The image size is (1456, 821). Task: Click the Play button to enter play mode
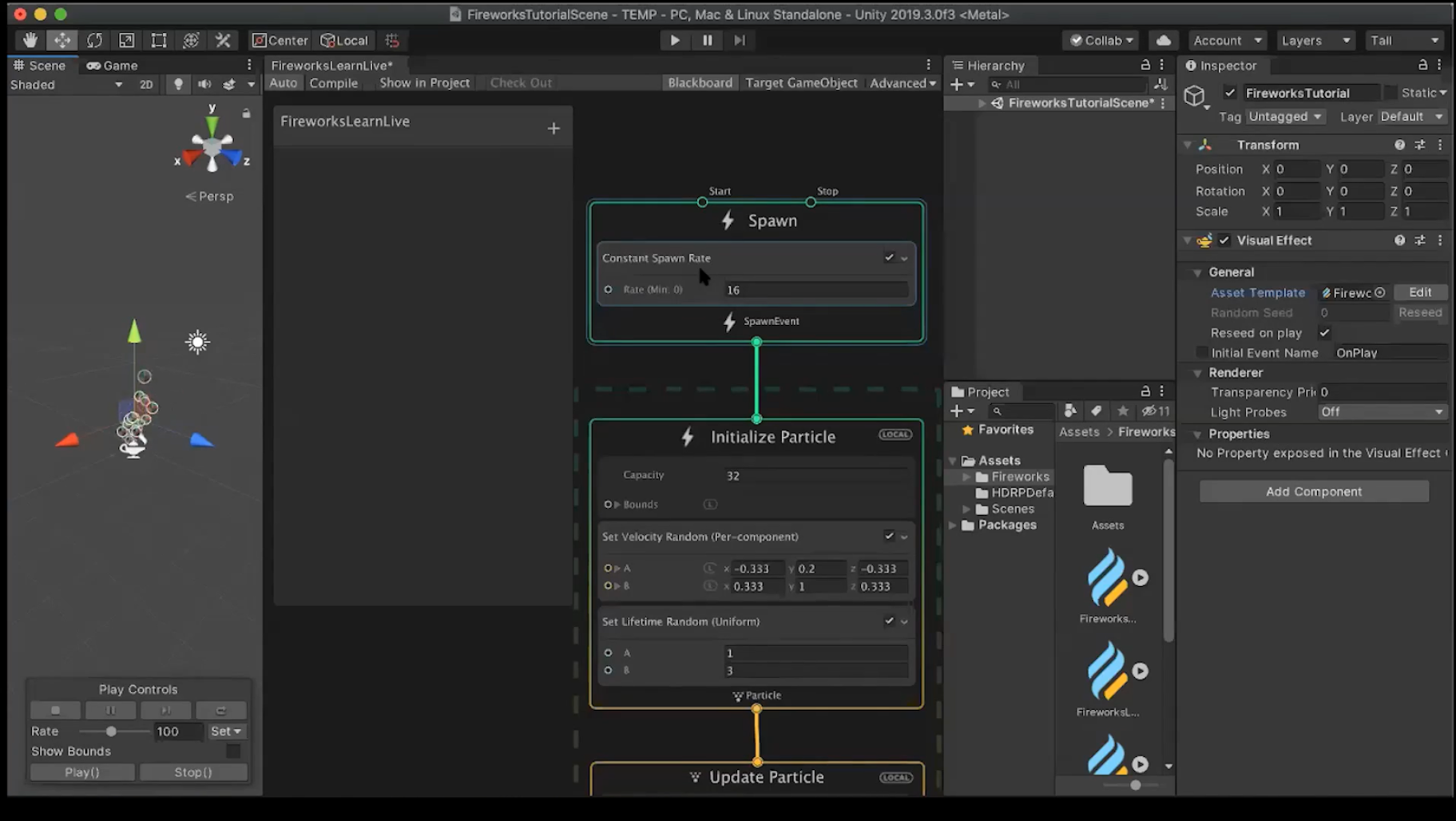[x=674, y=40]
